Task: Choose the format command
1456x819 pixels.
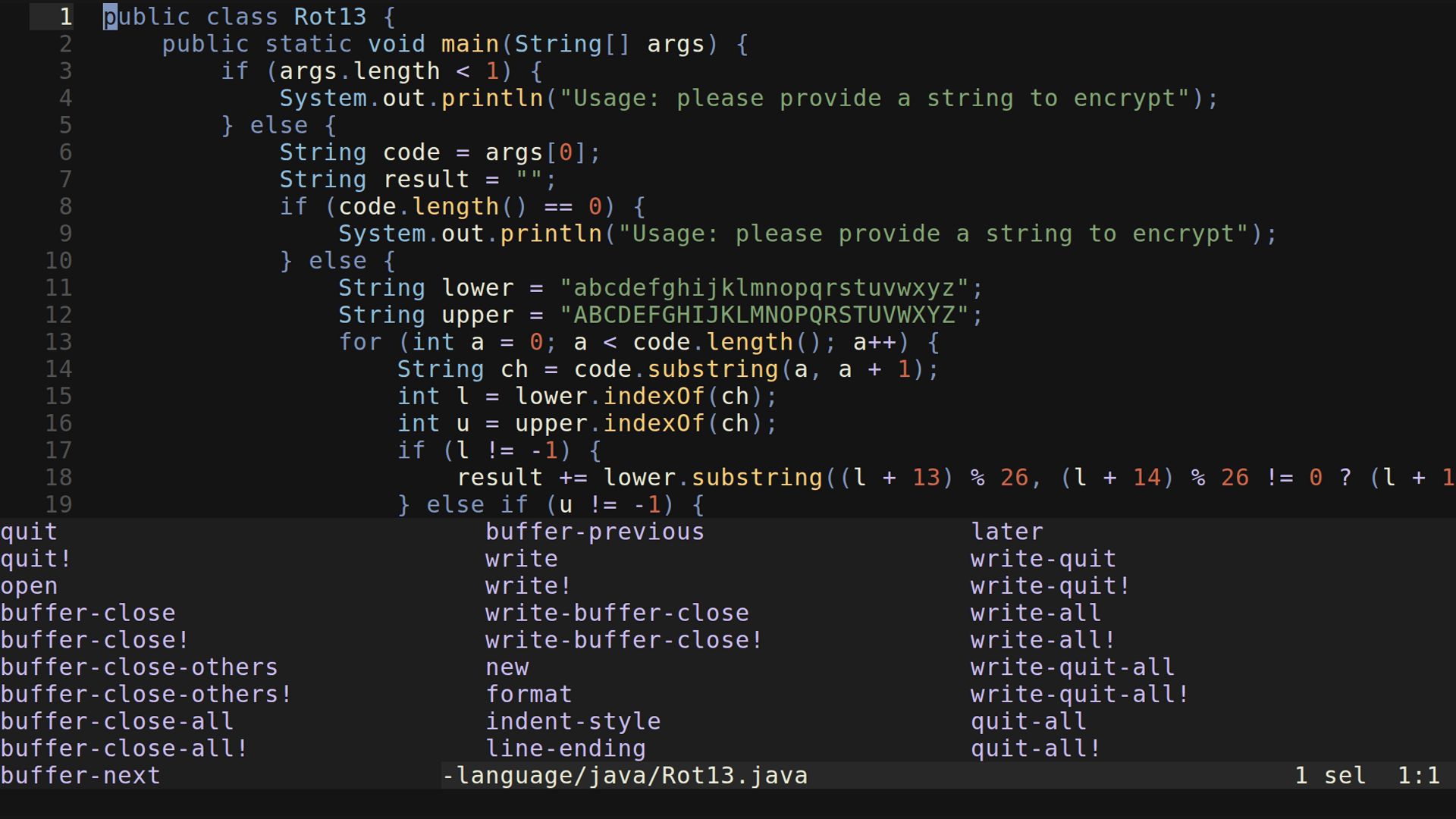Action: click(529, 695)
